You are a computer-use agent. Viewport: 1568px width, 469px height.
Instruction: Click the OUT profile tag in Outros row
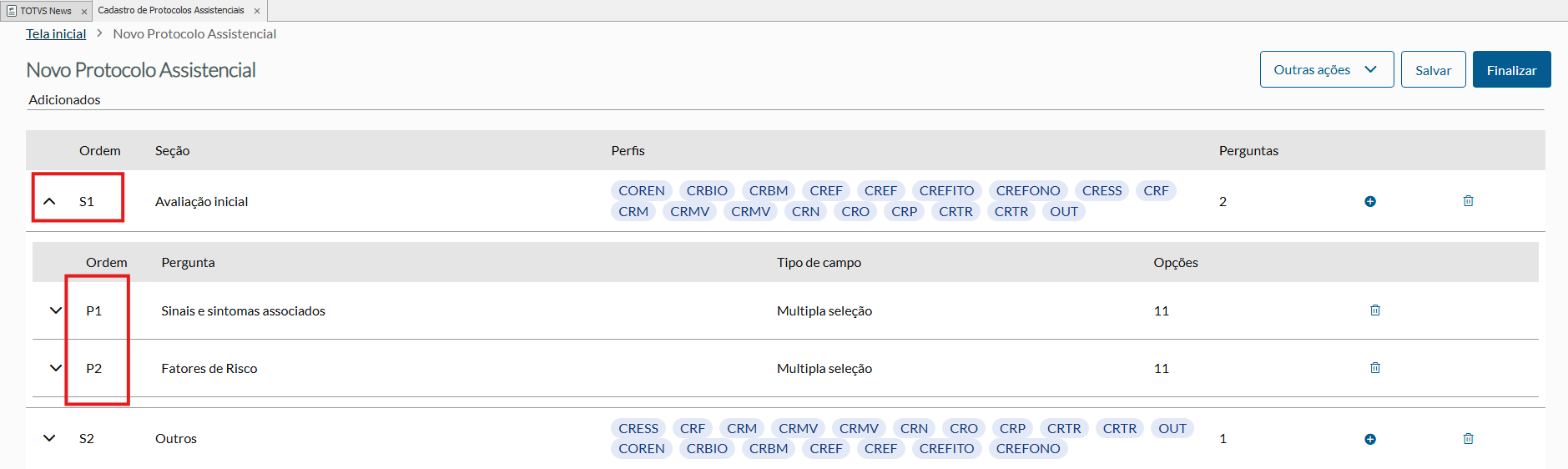coord(1172,429)
